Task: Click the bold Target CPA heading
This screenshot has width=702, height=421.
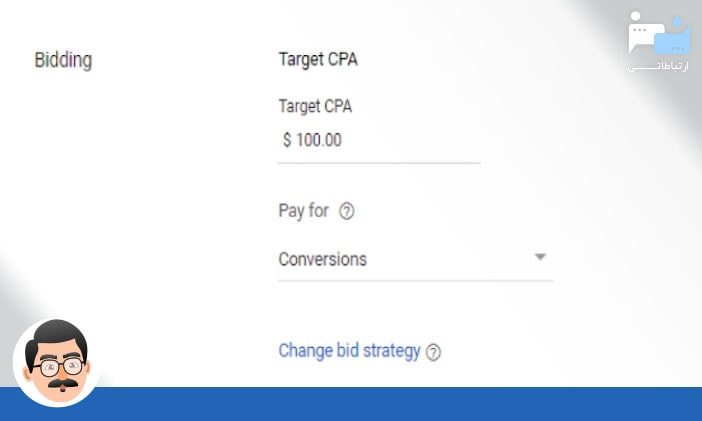Action: coord(318,59)
